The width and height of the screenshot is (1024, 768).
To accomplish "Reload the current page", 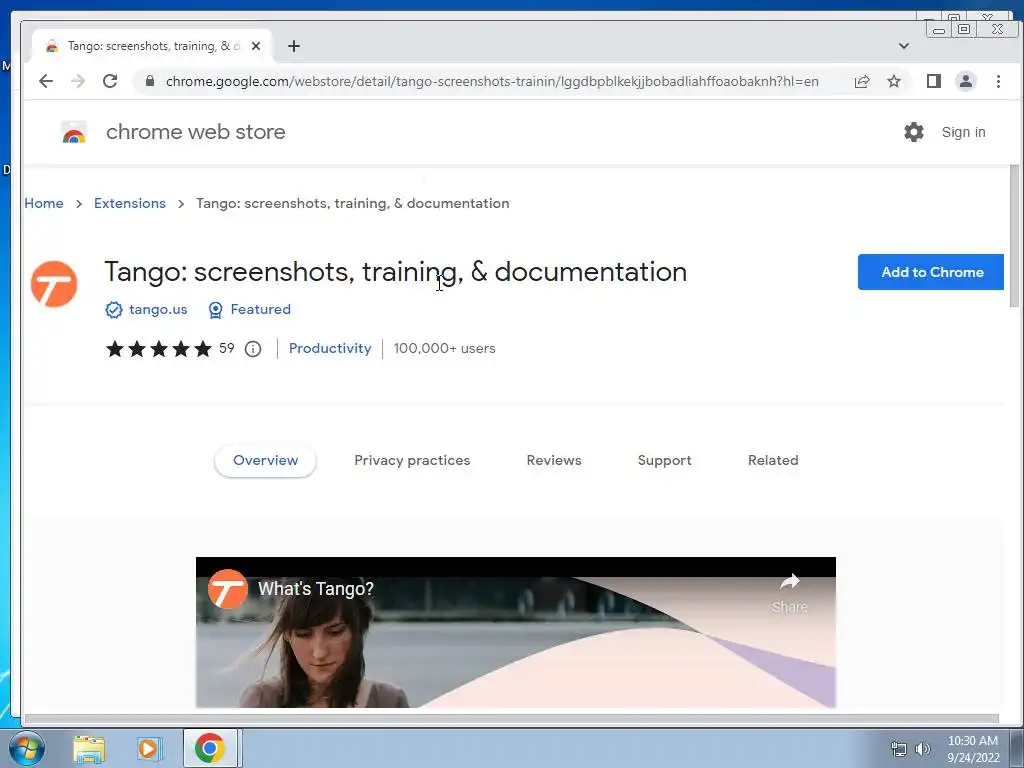I will point(110,81).
